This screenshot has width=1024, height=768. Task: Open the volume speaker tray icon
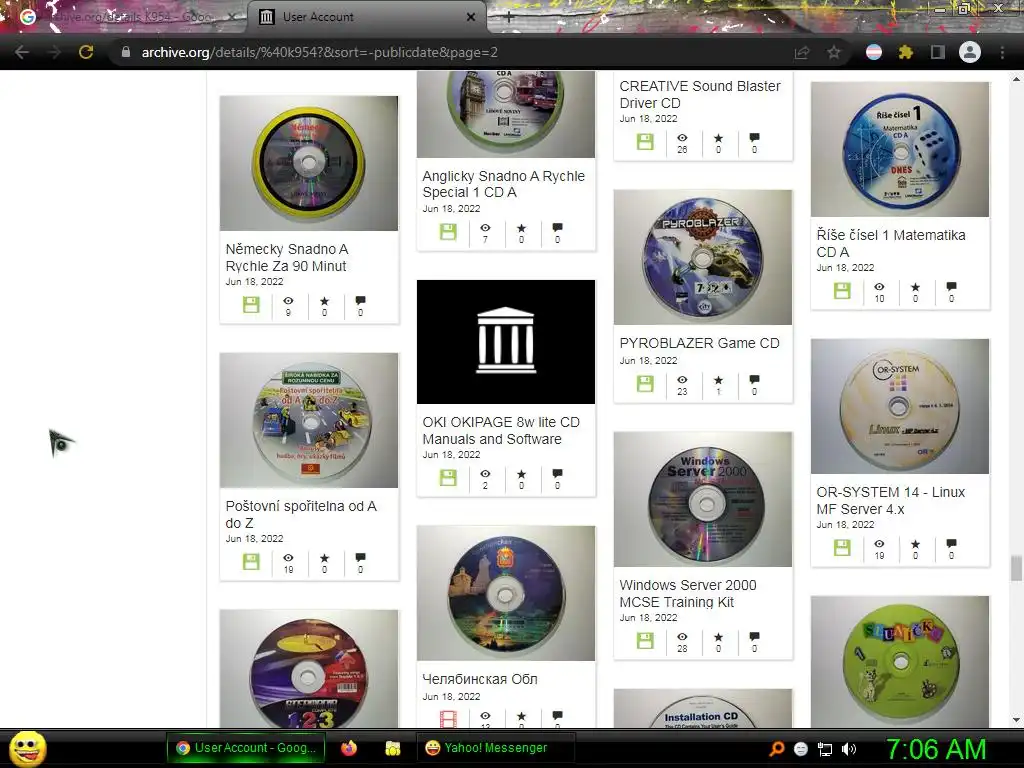pyautogui.click(x=849, y=749)
